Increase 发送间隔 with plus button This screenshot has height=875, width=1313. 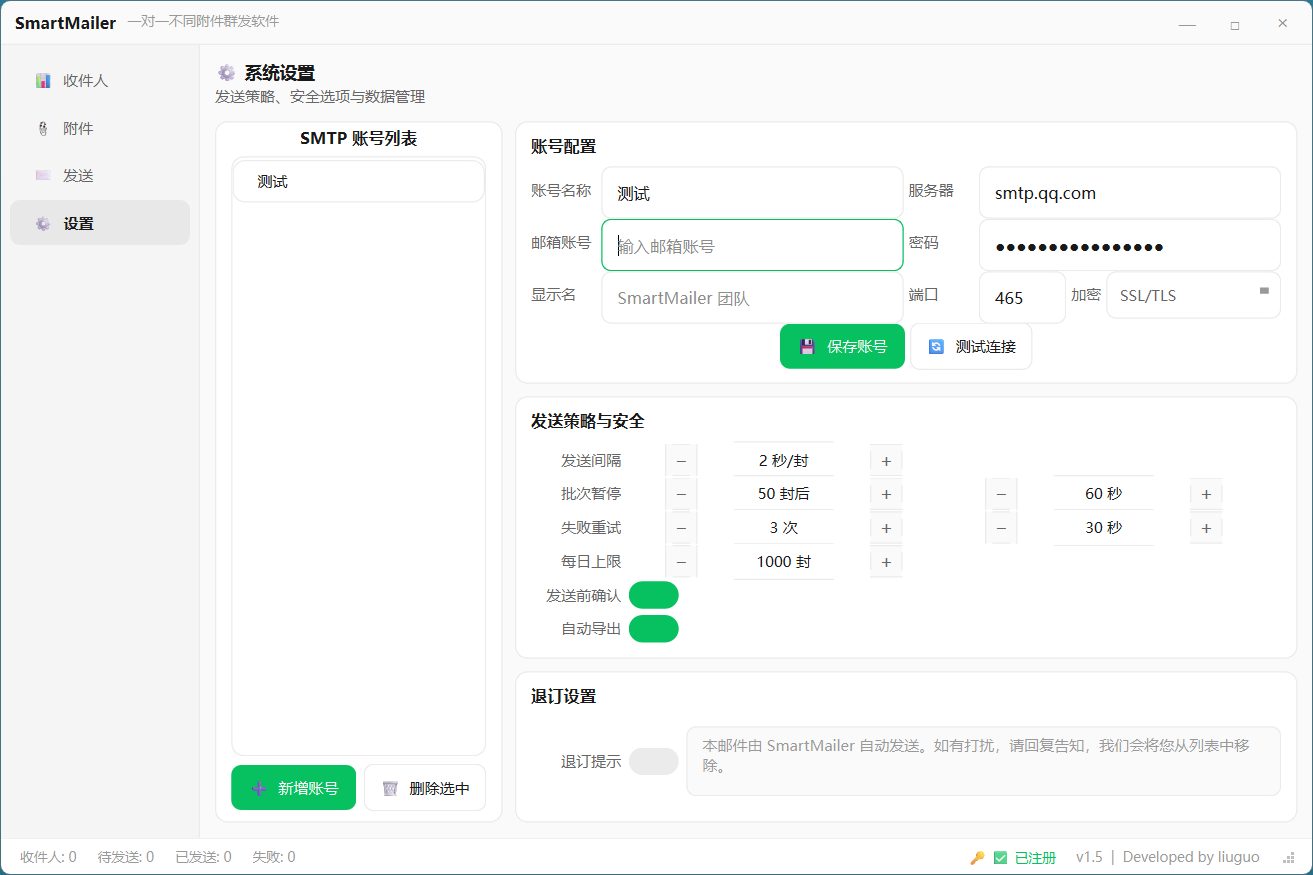click(886, 461)
